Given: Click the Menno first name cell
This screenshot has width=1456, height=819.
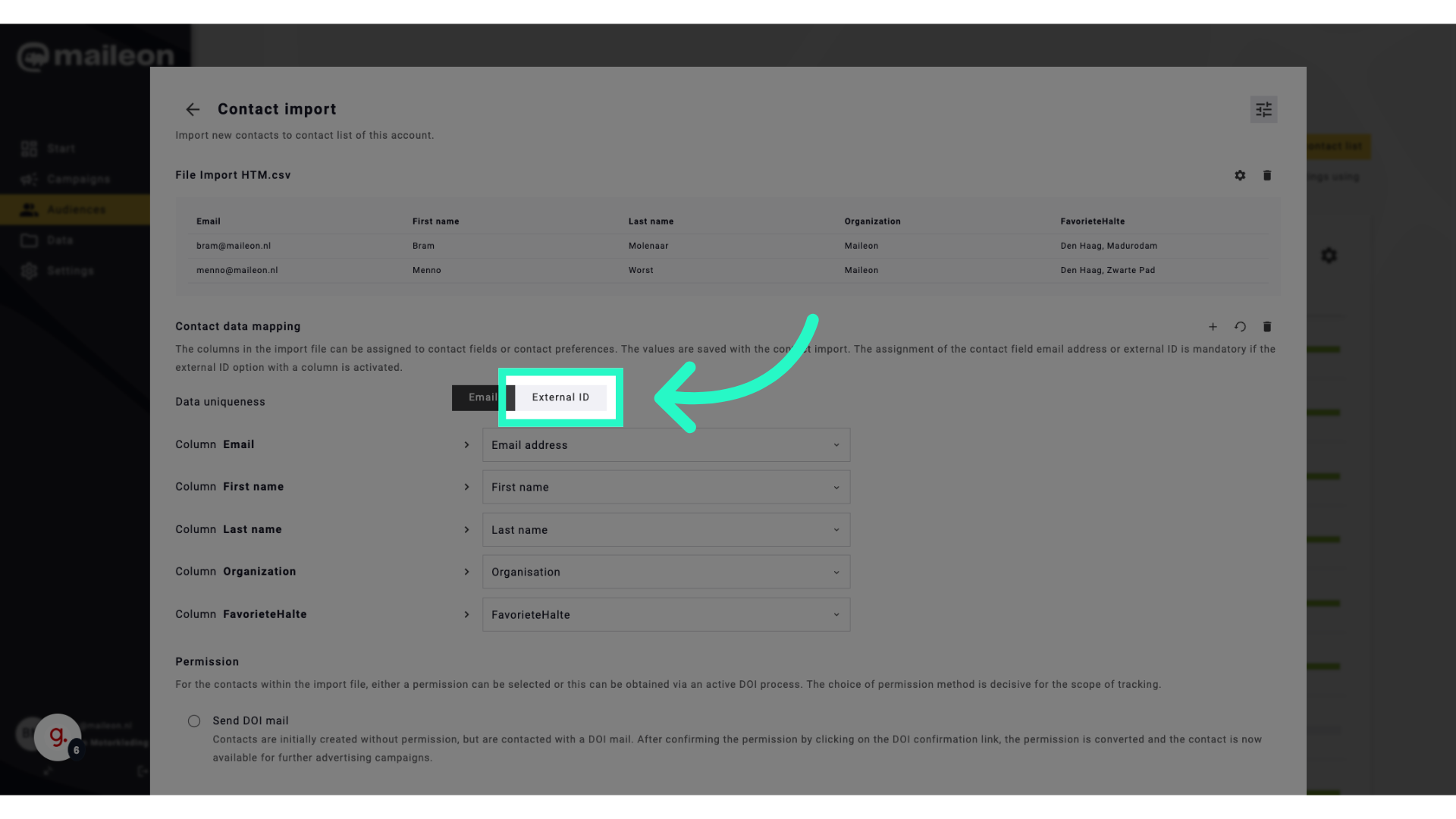Looking at the screenshot, I should click(427, 270).
